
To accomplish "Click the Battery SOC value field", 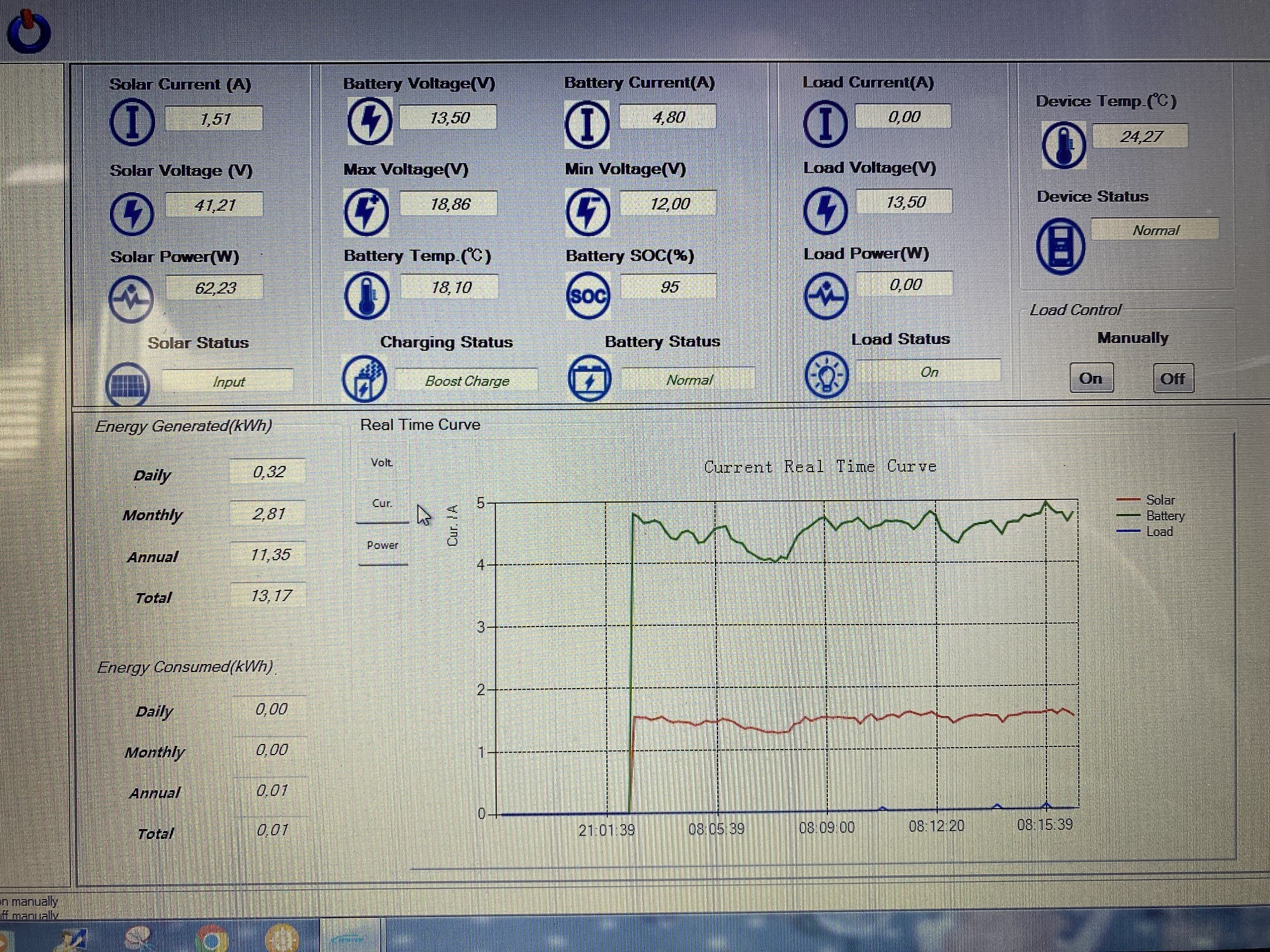I will [x=669, y=287].
